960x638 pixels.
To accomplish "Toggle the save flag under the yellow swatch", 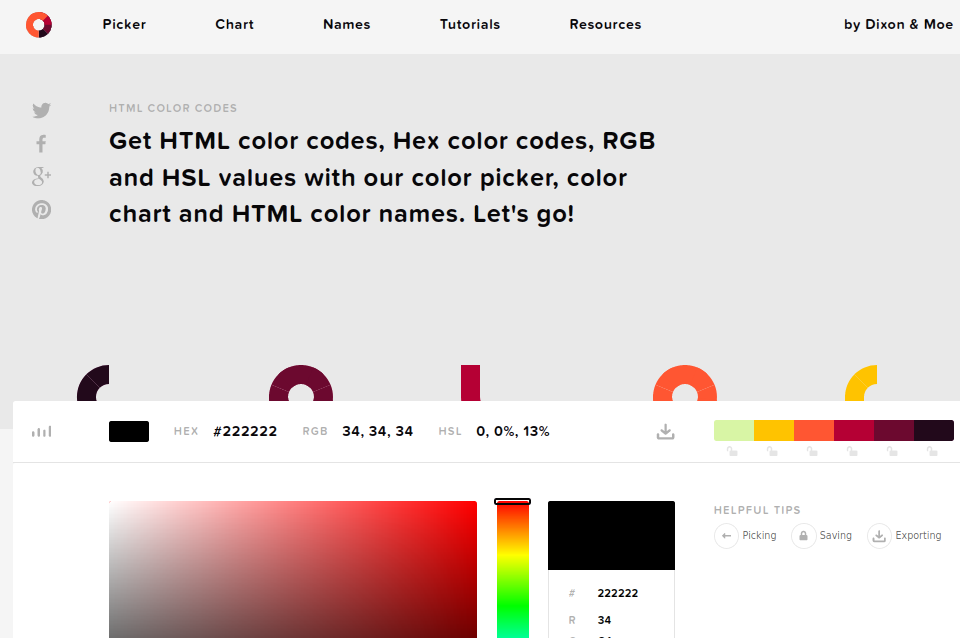I will point(771,451).
